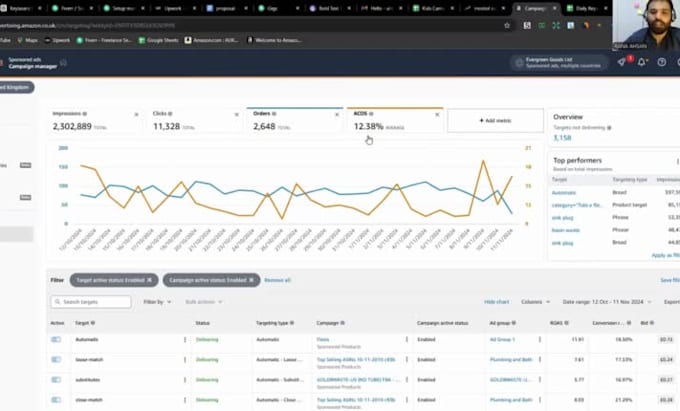
Task: Click the Sponsored ads Campaign manager heading
Action: 33,63
